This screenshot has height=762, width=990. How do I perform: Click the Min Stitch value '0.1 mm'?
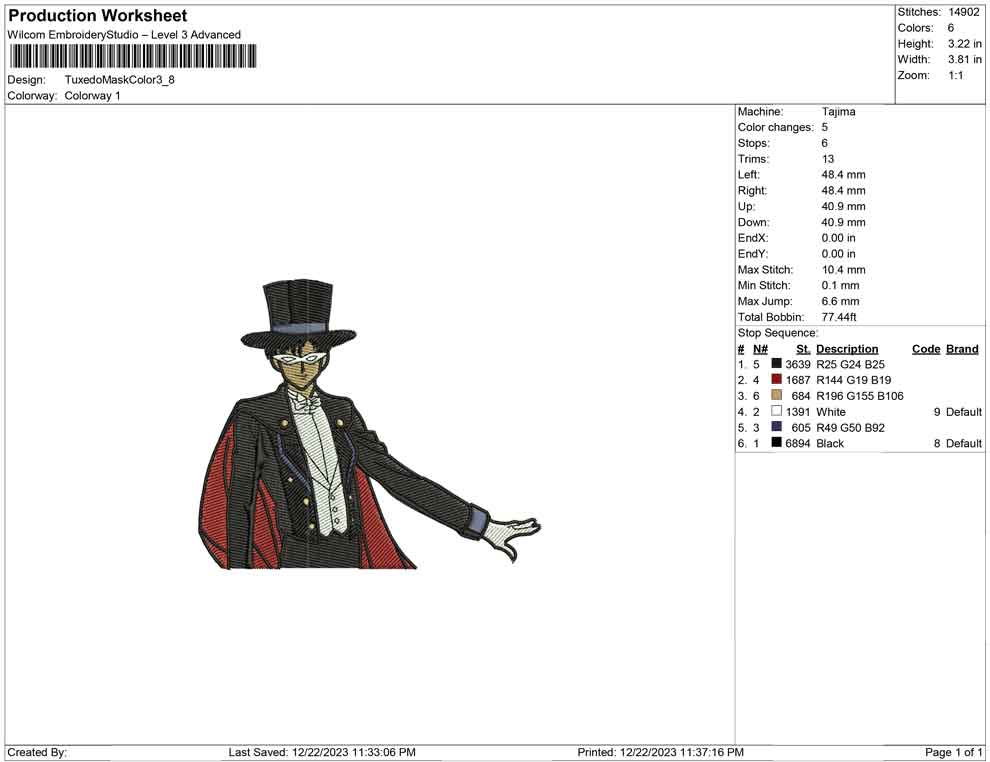(840, 285)
